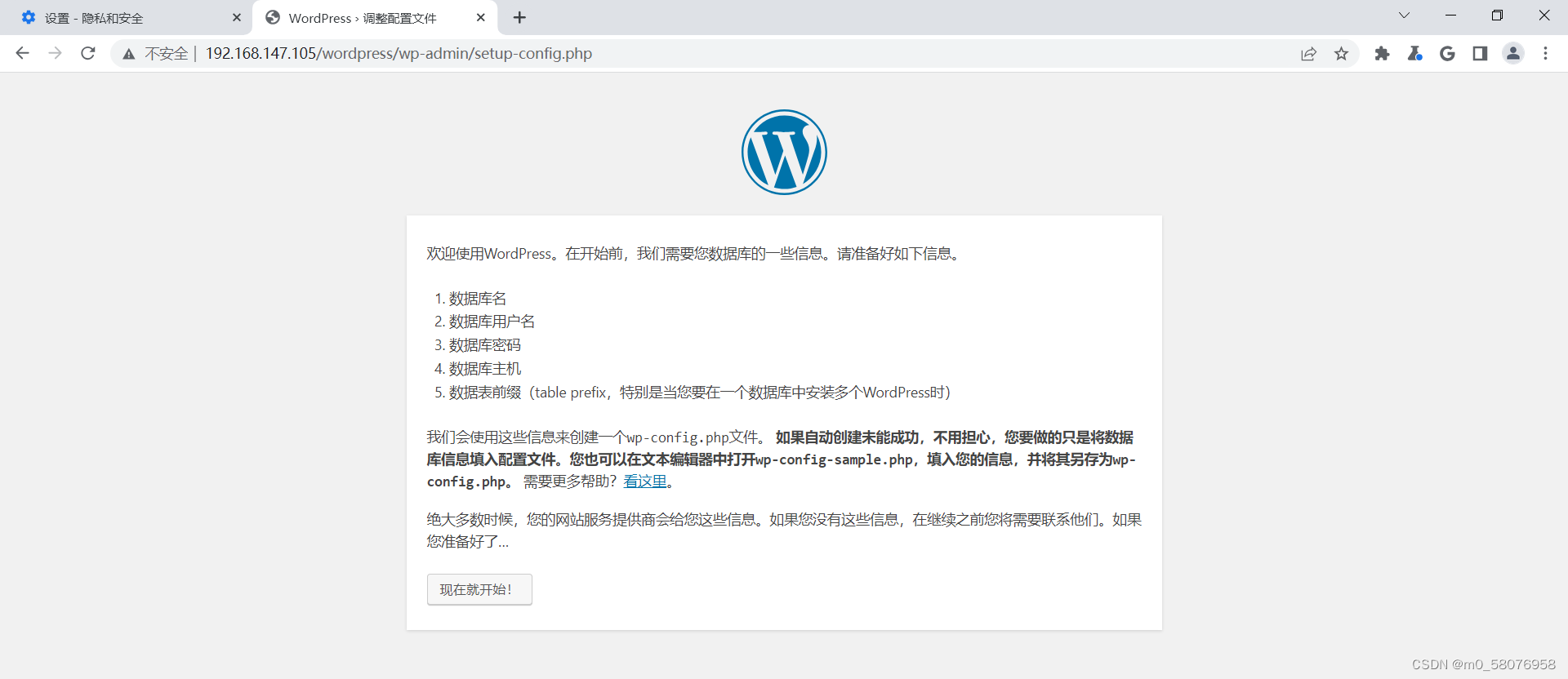Click the gear icon on settings tab
The height and width of the screenshot is (679, 1568).
click(29, 17)
